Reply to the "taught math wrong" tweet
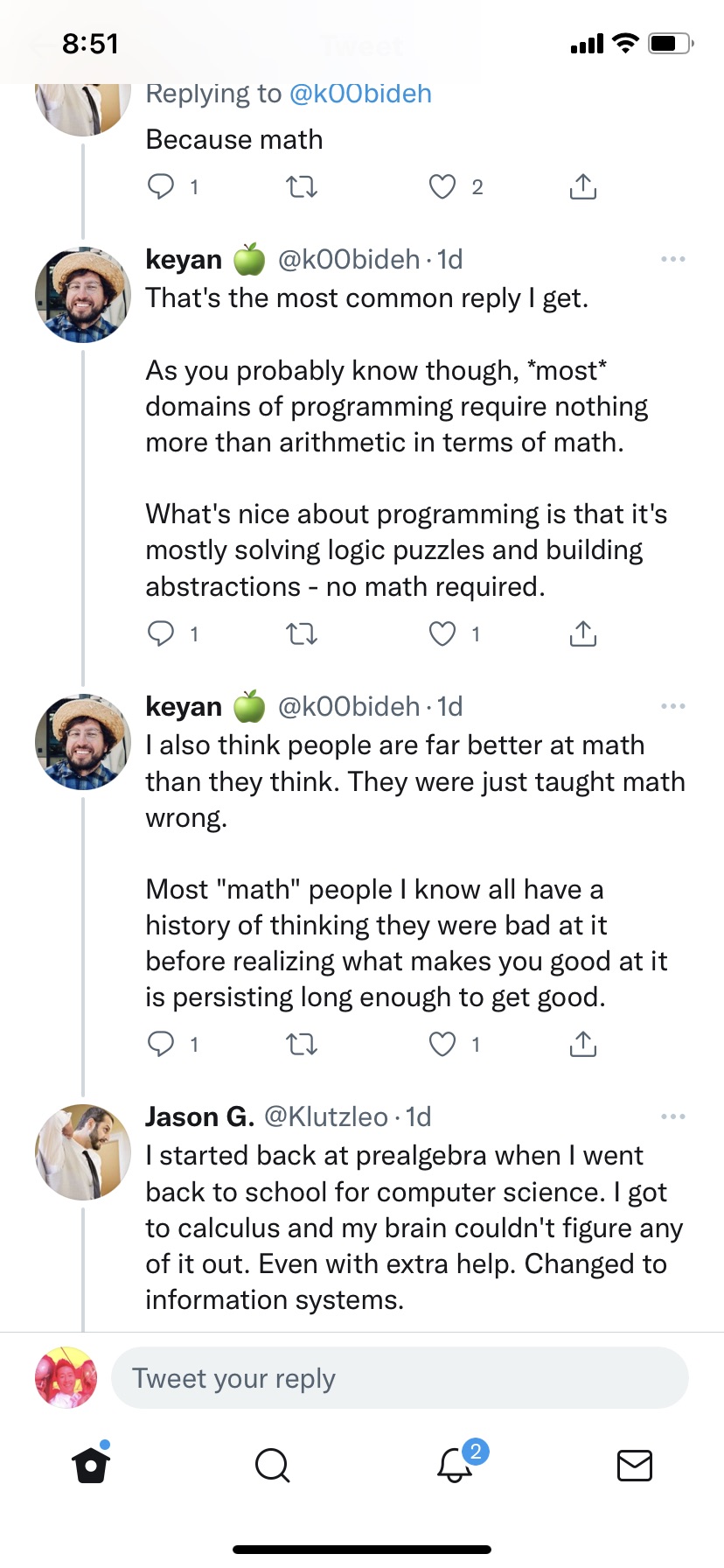The height and width of the screenshot is (1568, 724). click(161, 1044)
